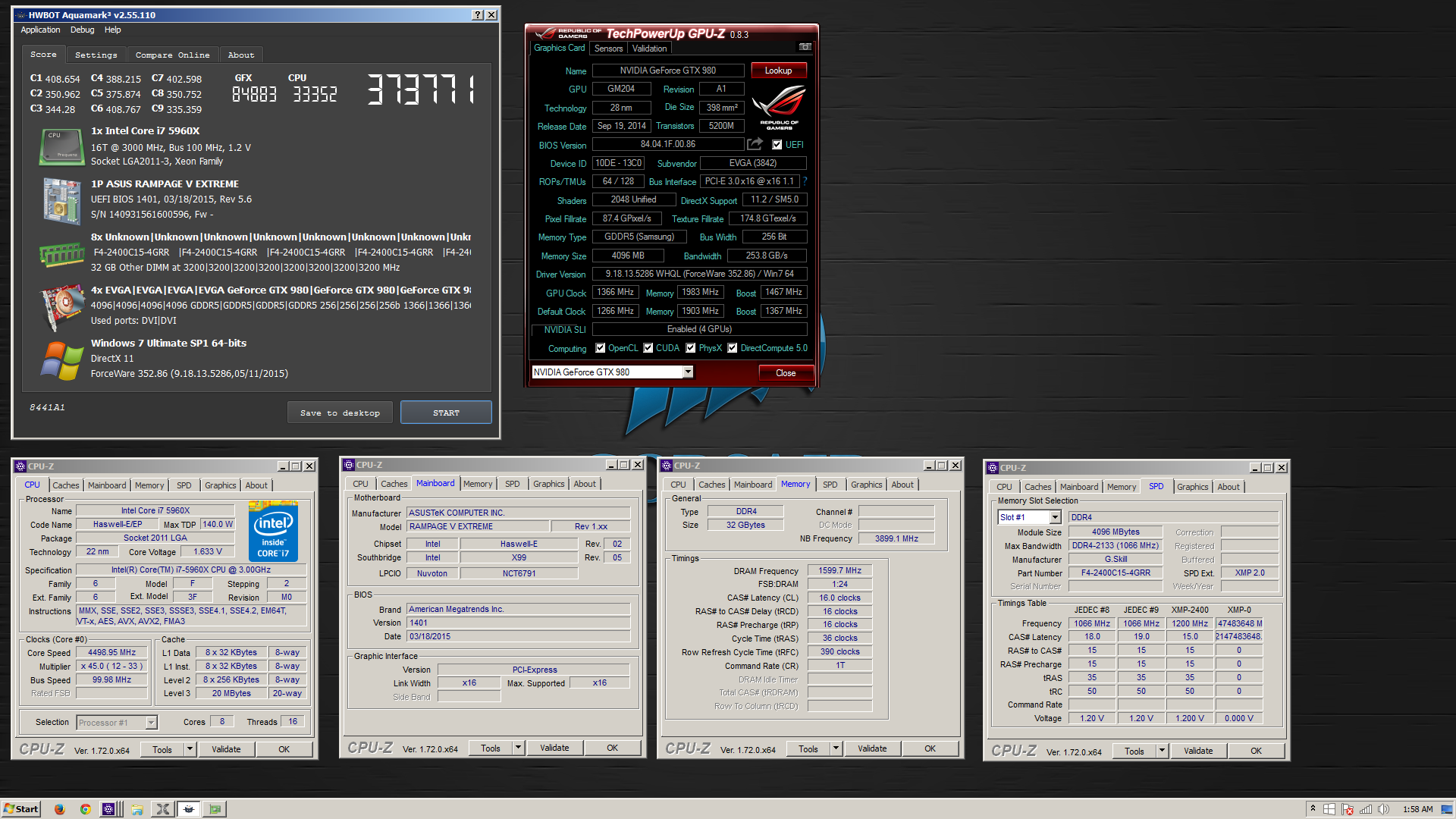Viewport: 1456px width, 819px height.
Task: Click the Windows Start button
Action: click(21, 809)
